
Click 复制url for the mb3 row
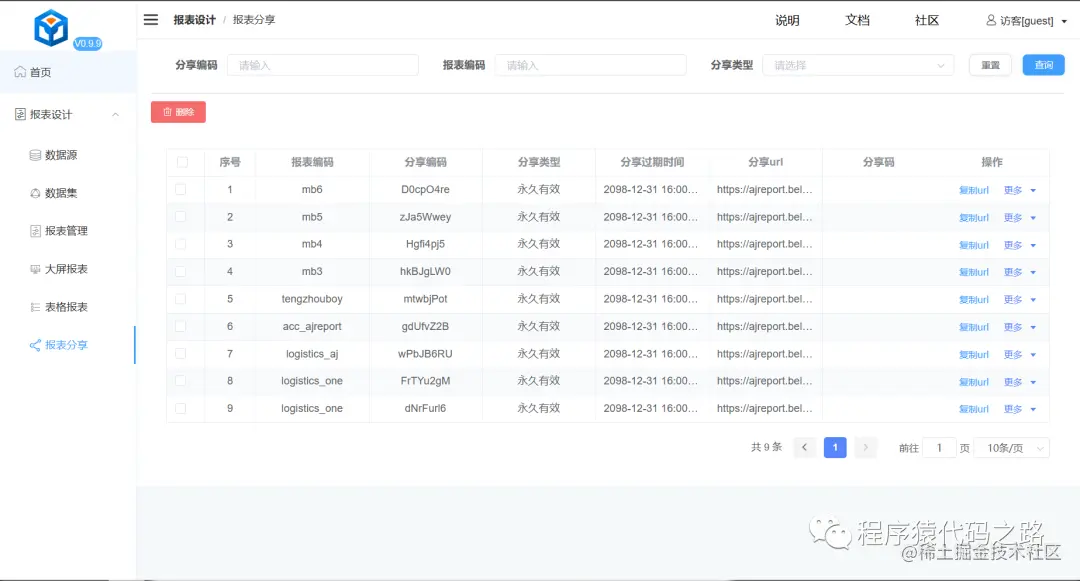[973, 272]
